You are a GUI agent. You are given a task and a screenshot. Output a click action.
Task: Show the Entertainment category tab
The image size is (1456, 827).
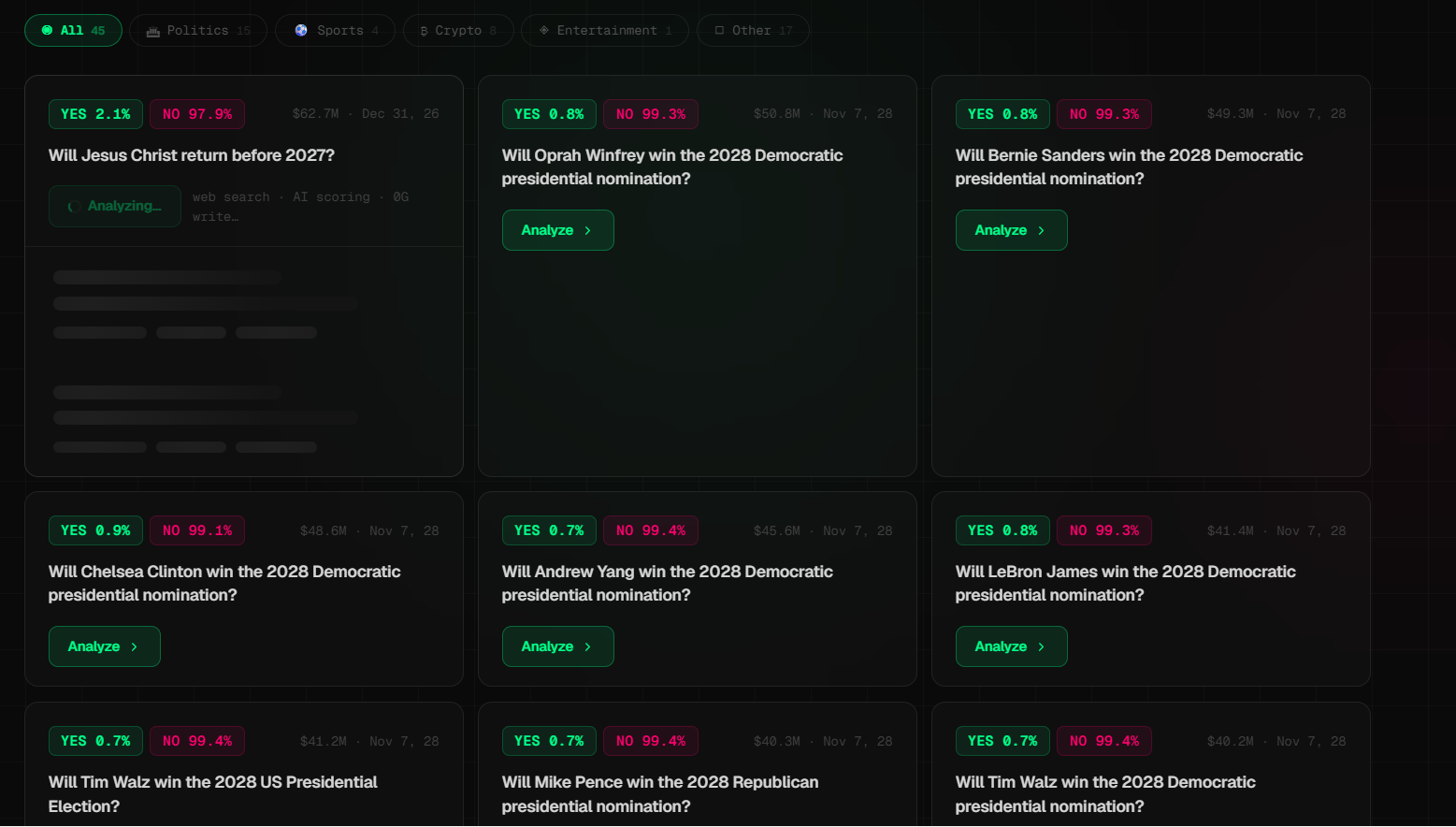pyautogui.click(x=605, y=31)
